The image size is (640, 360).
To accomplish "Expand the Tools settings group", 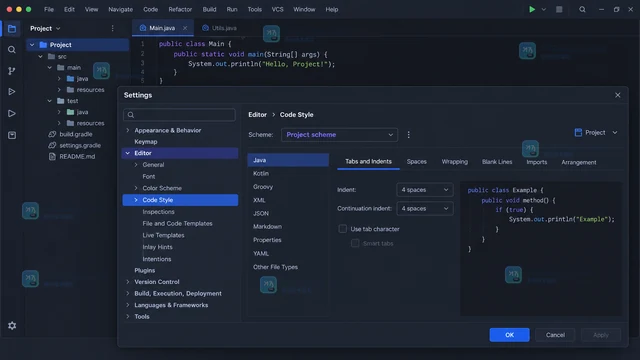I will (128, 316).
